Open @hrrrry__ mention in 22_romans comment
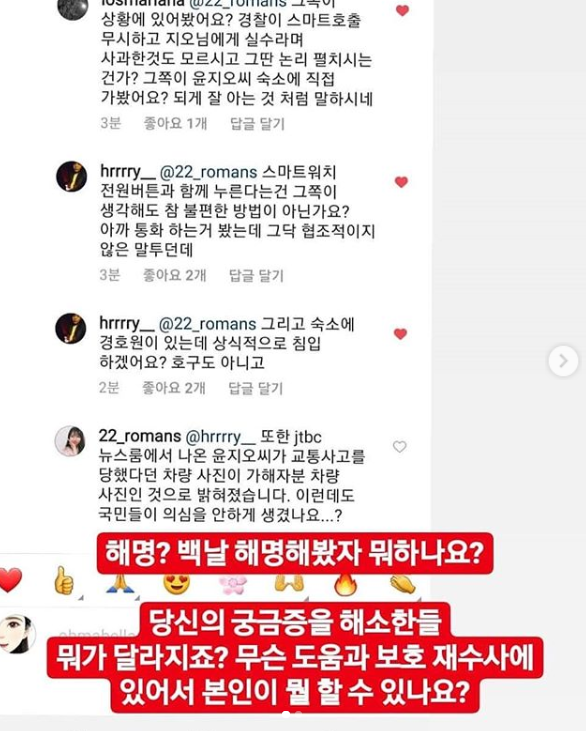The image size is (586, 731). click(220, 437)
